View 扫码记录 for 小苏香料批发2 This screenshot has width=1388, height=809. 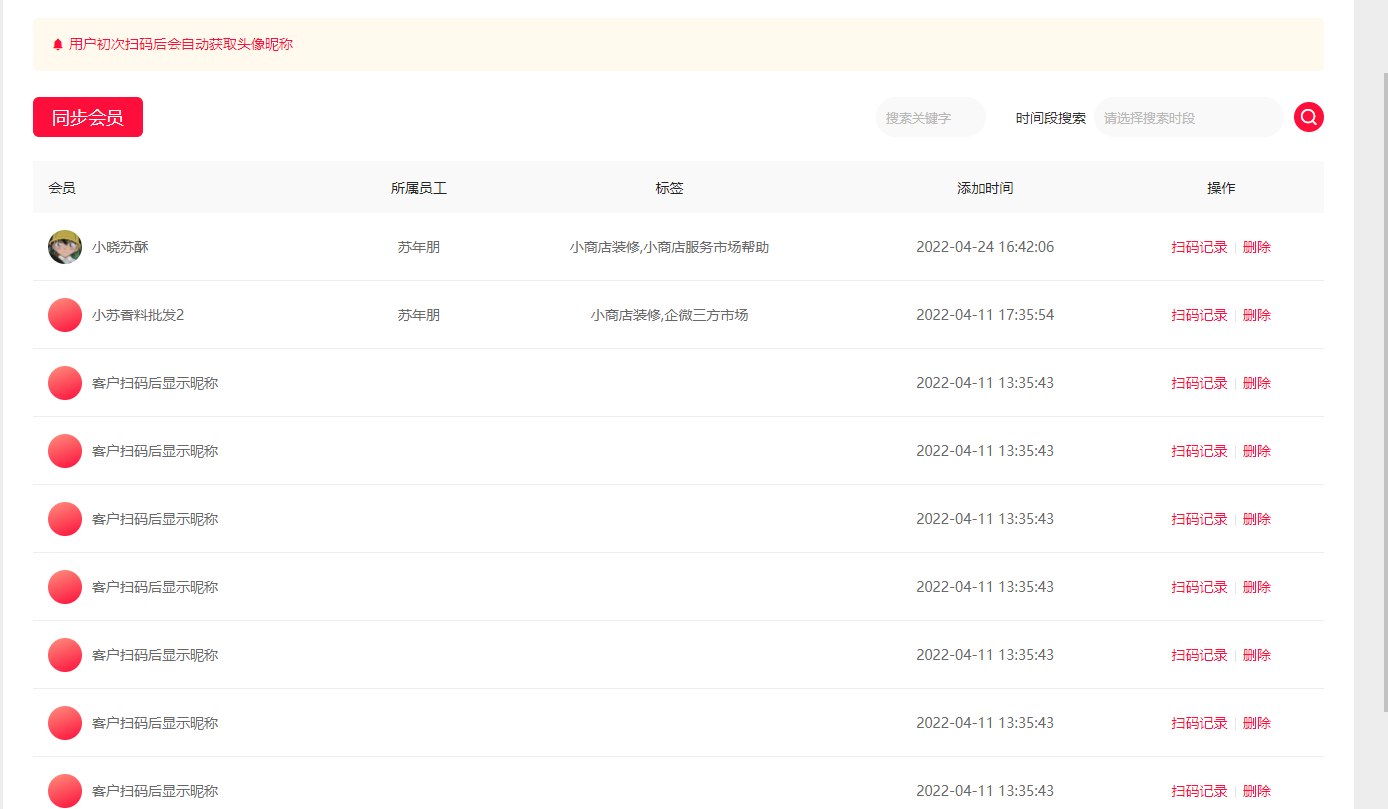pos(1199,315)
